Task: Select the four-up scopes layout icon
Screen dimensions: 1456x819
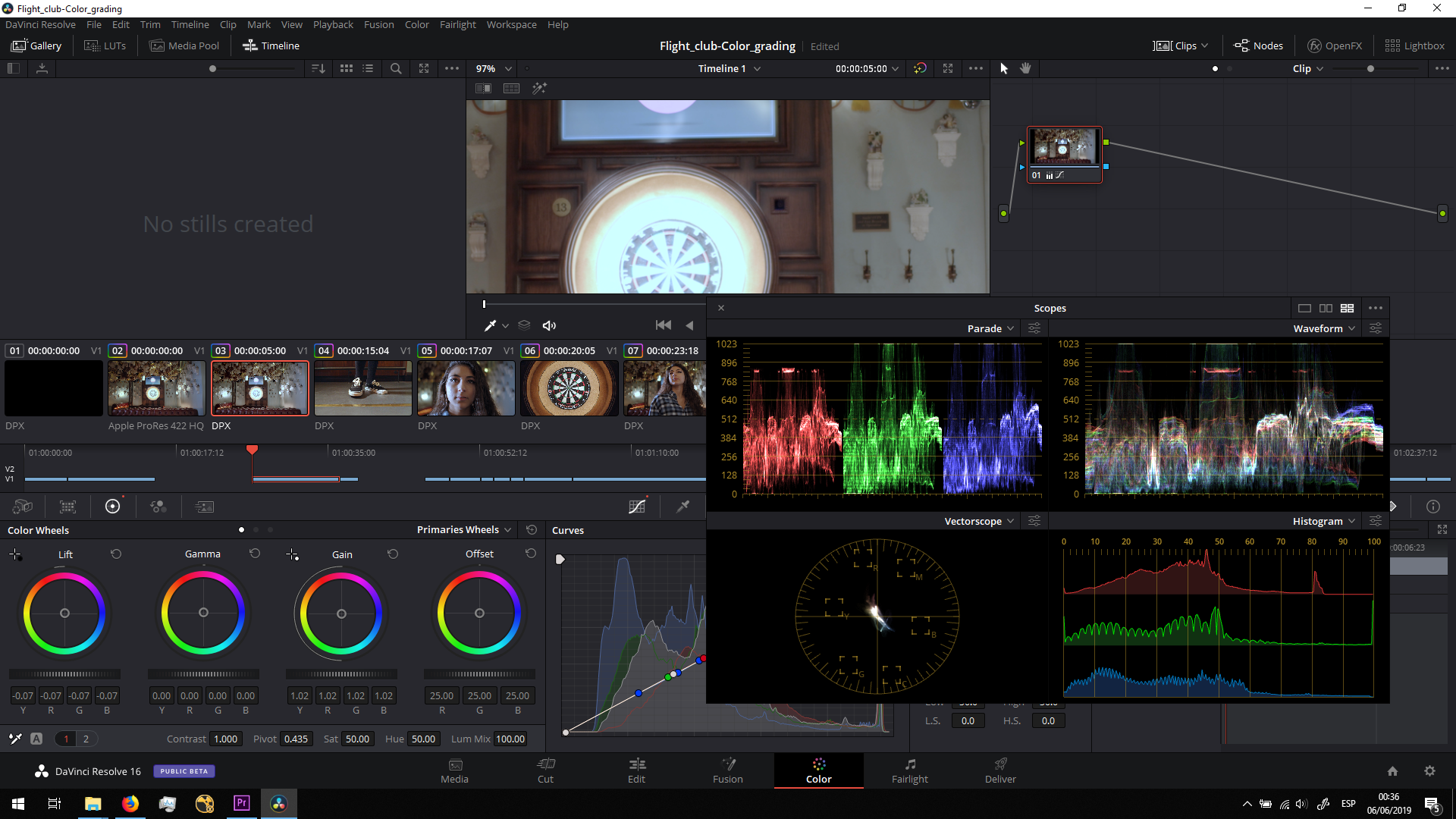Action: click(1347, 308)
